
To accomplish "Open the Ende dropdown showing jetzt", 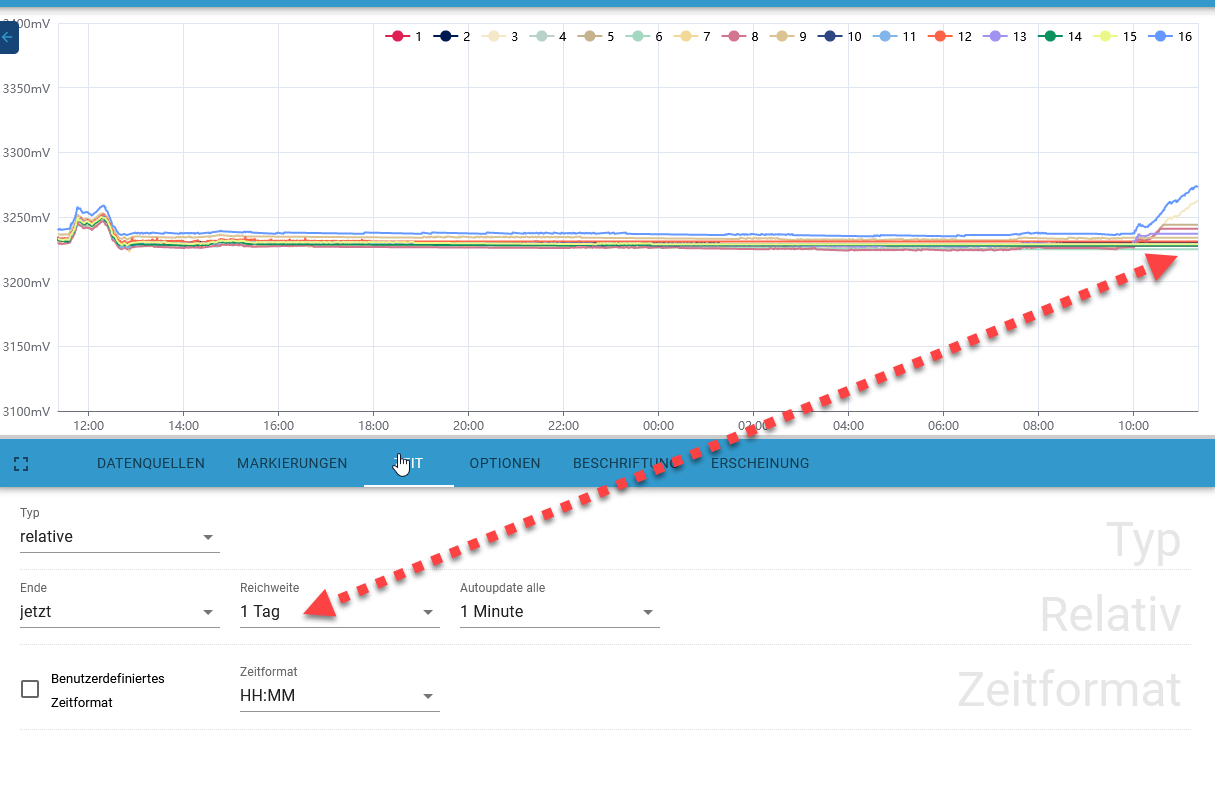I will point(120,612).
